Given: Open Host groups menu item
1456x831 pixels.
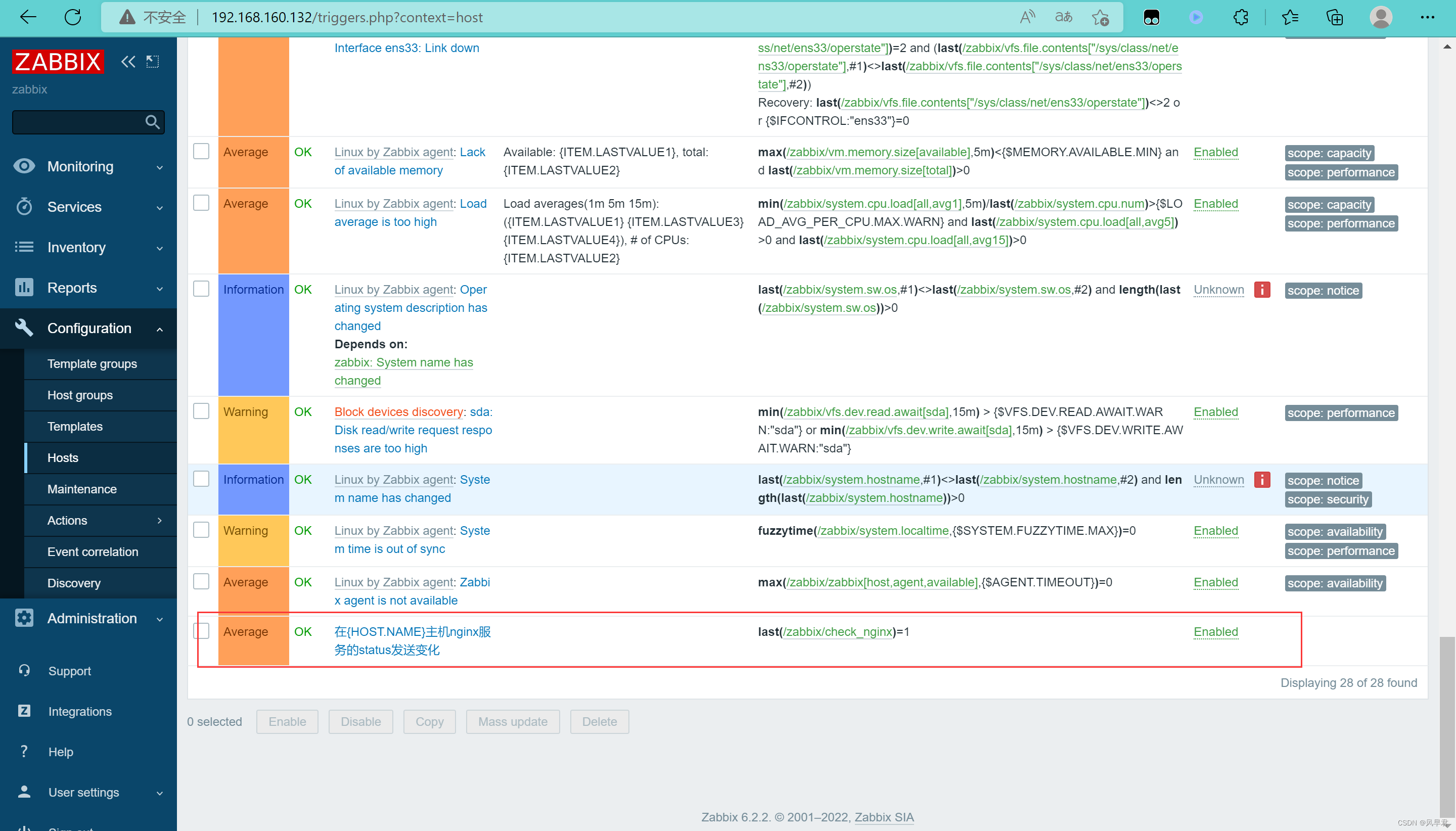Looking at the screenshot, I should tap(80, 395).
